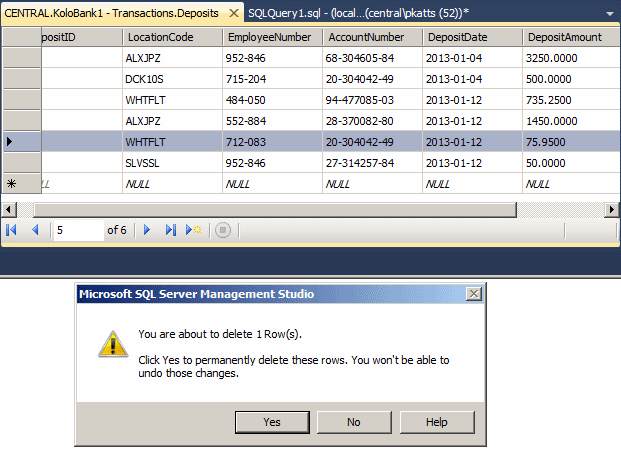Click the current record number field

(78, 230)
